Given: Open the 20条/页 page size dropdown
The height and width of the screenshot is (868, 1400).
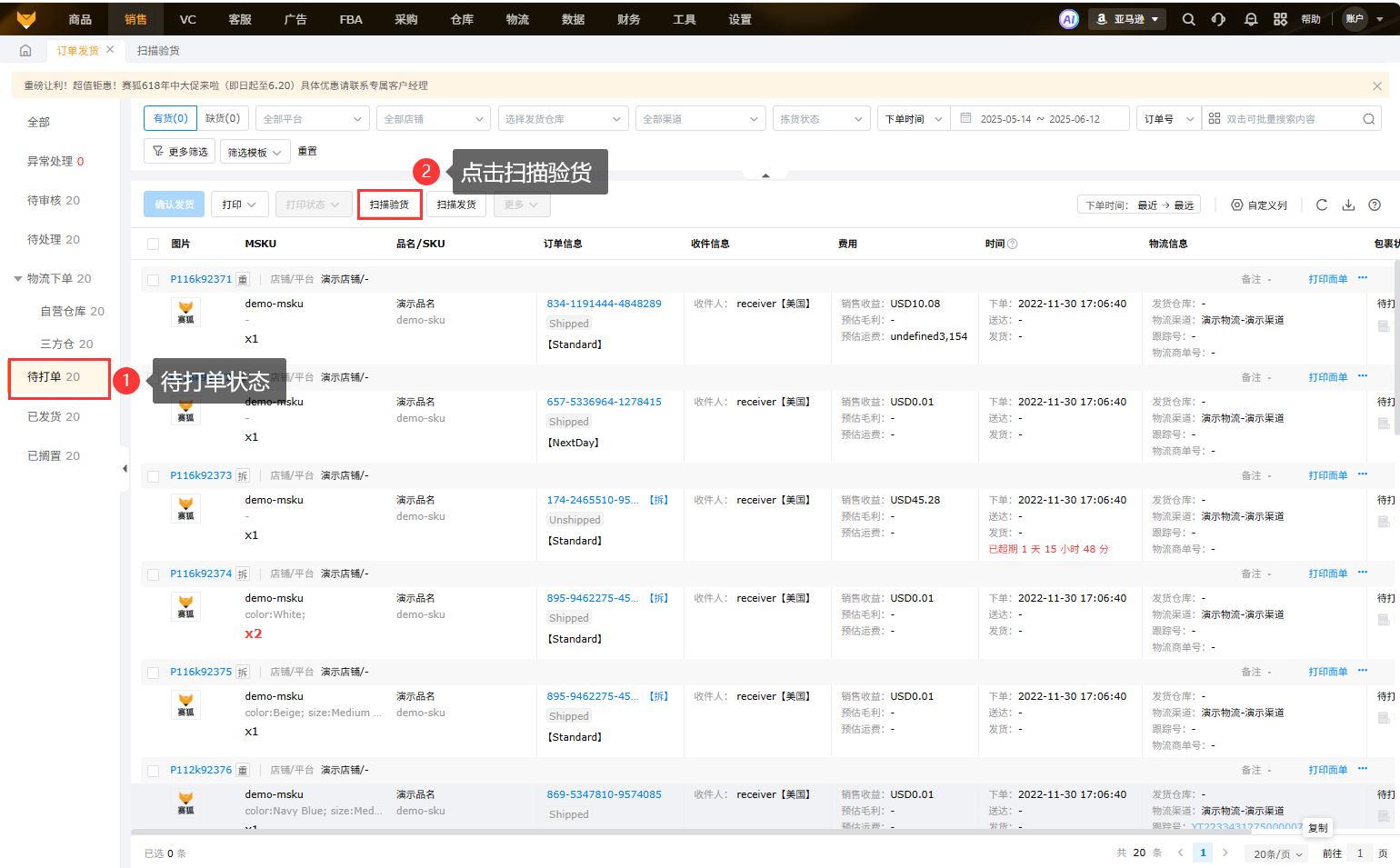Looking at the screenshot, I should pos(1277,853).
